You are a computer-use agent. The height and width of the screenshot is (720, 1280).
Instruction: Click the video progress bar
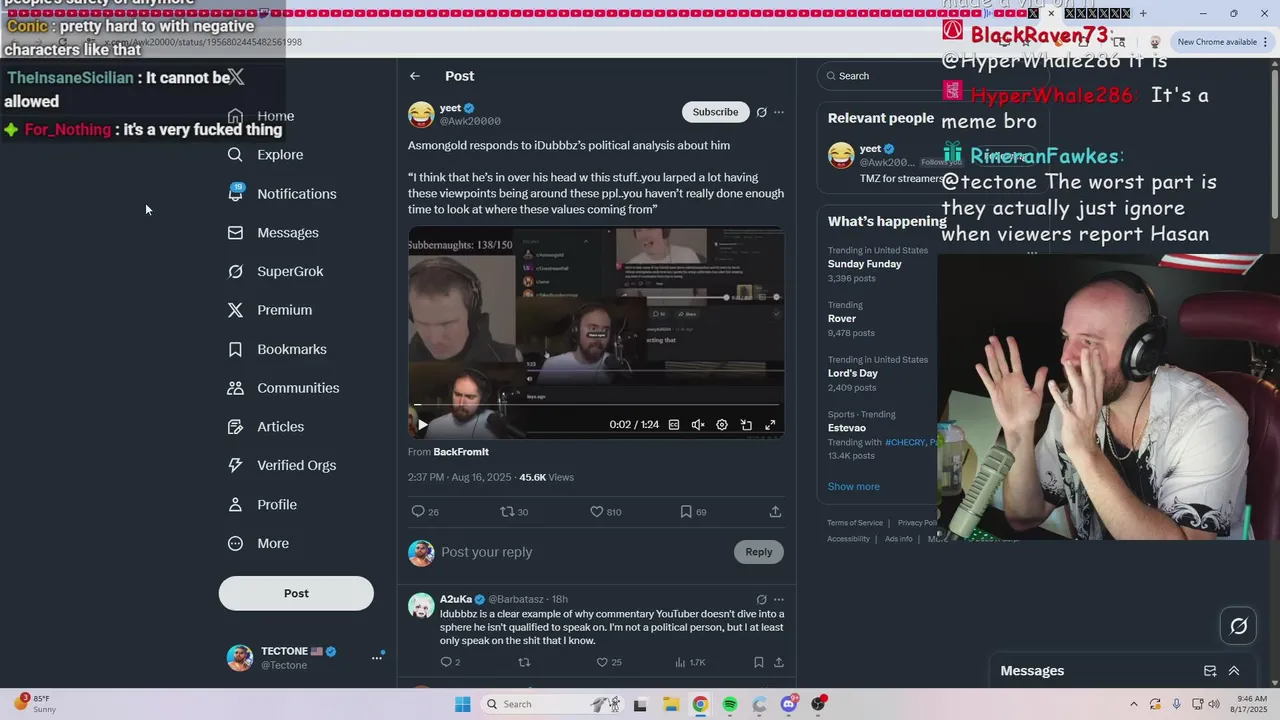click(x=596, y=405)
